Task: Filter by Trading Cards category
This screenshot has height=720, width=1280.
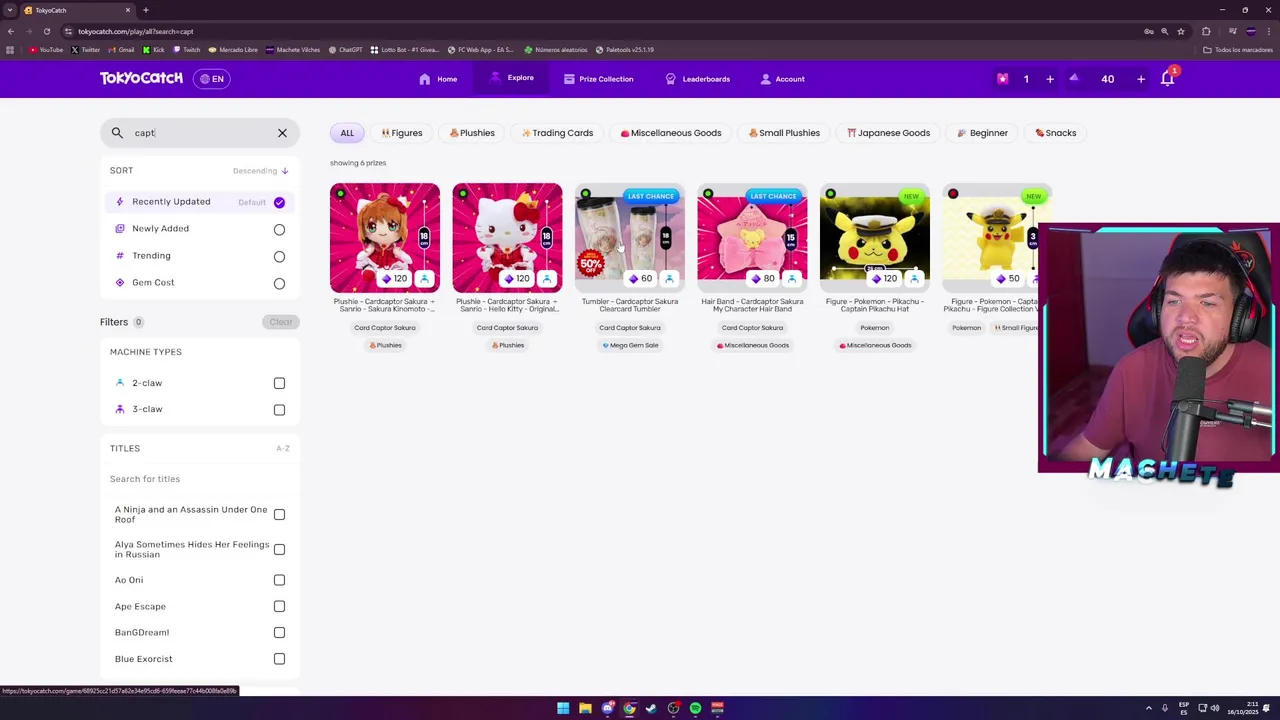Action: tap(557, 133)
